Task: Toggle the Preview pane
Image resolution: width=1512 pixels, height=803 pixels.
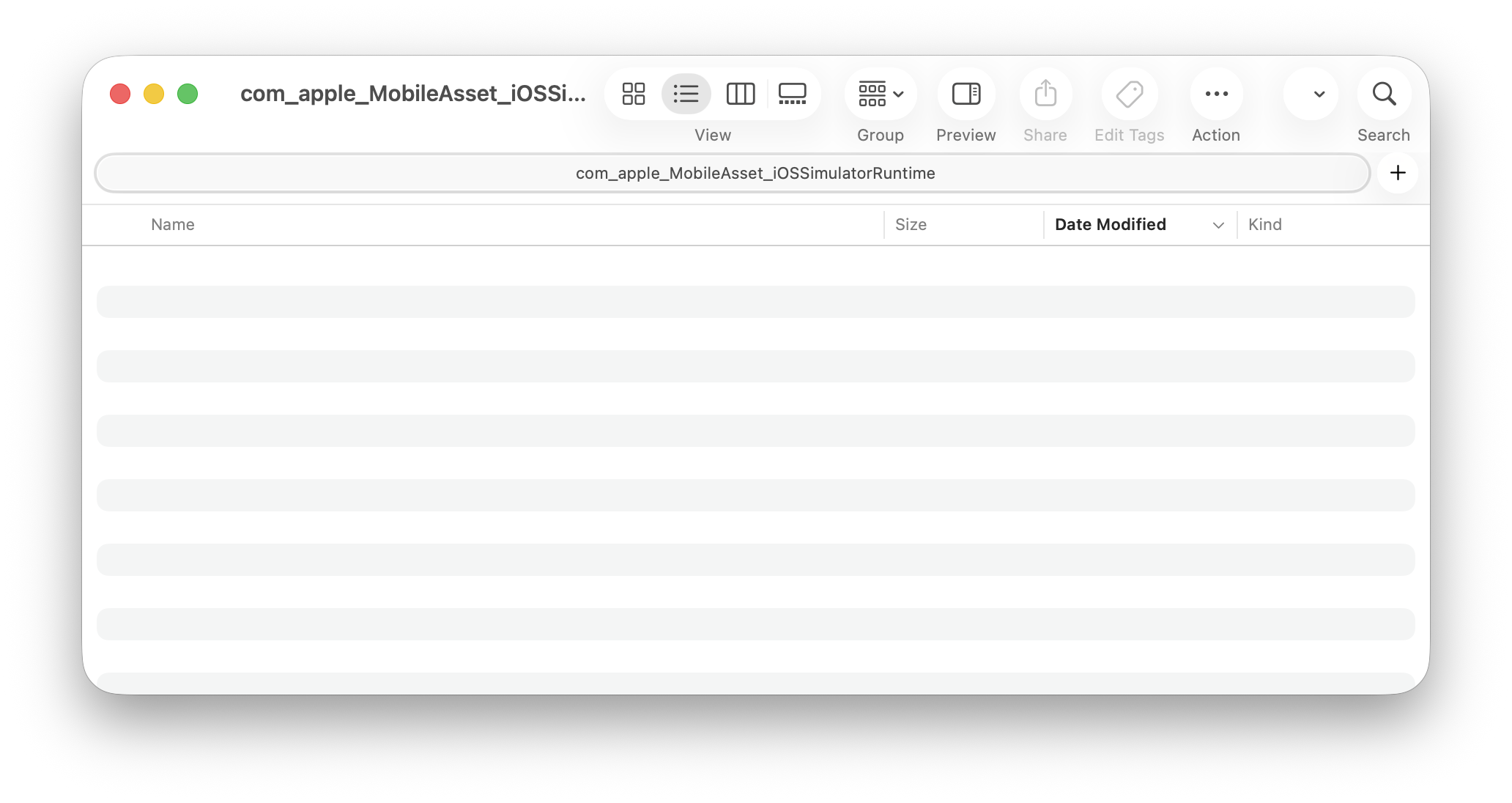Action: [966, 94]
